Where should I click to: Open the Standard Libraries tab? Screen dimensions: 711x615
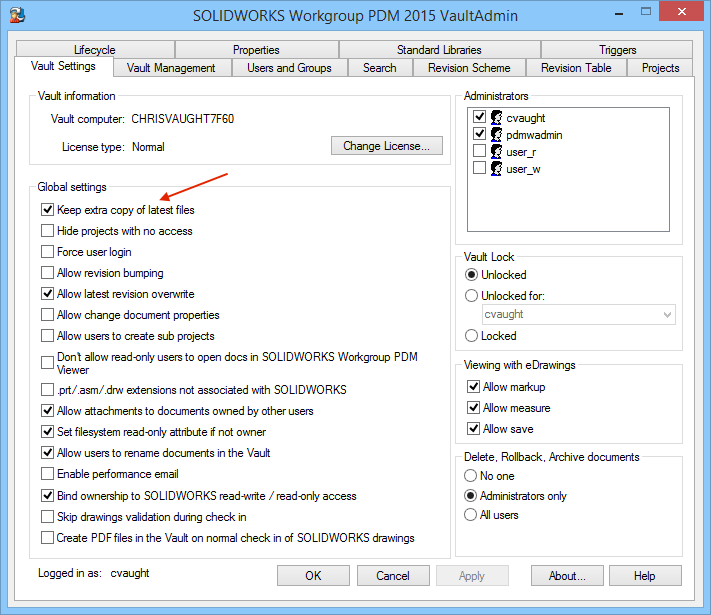pos(439,49)
